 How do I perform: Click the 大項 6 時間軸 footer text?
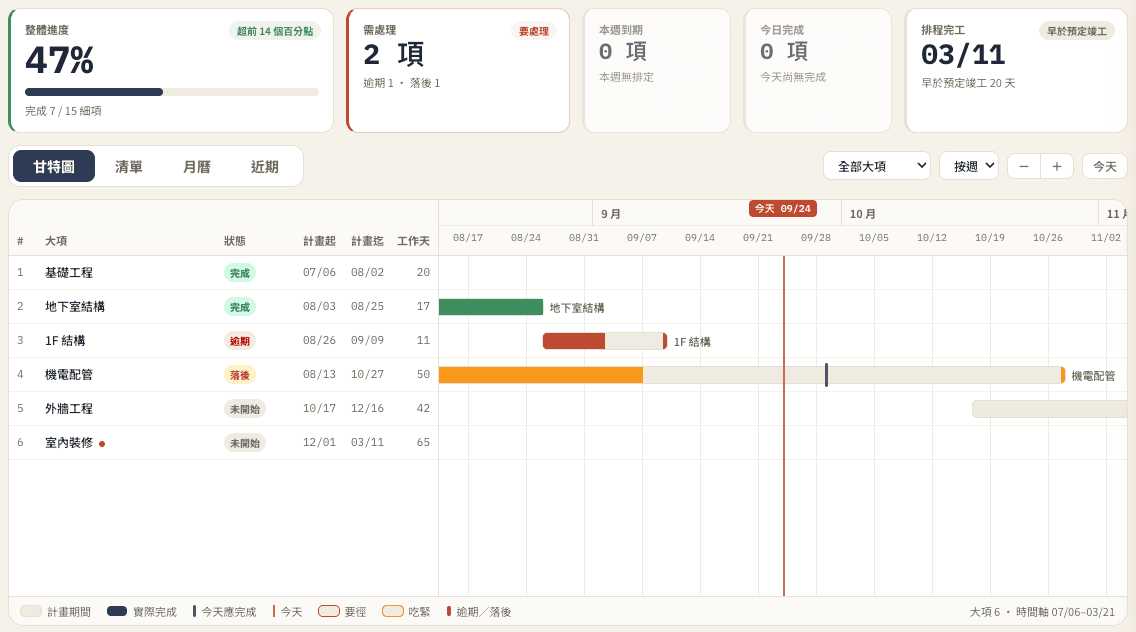(1043, 612)
